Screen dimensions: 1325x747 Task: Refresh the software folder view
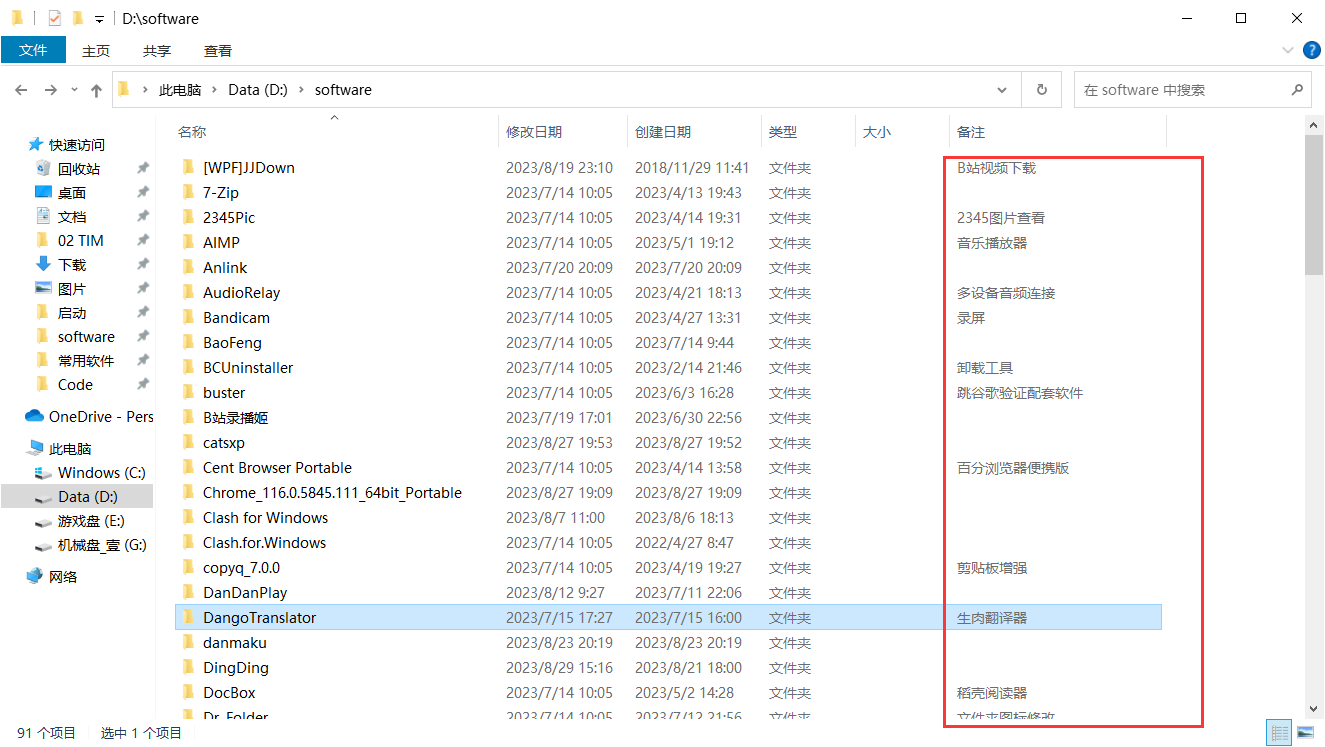pyautogui.click(x=1041, y=89)
